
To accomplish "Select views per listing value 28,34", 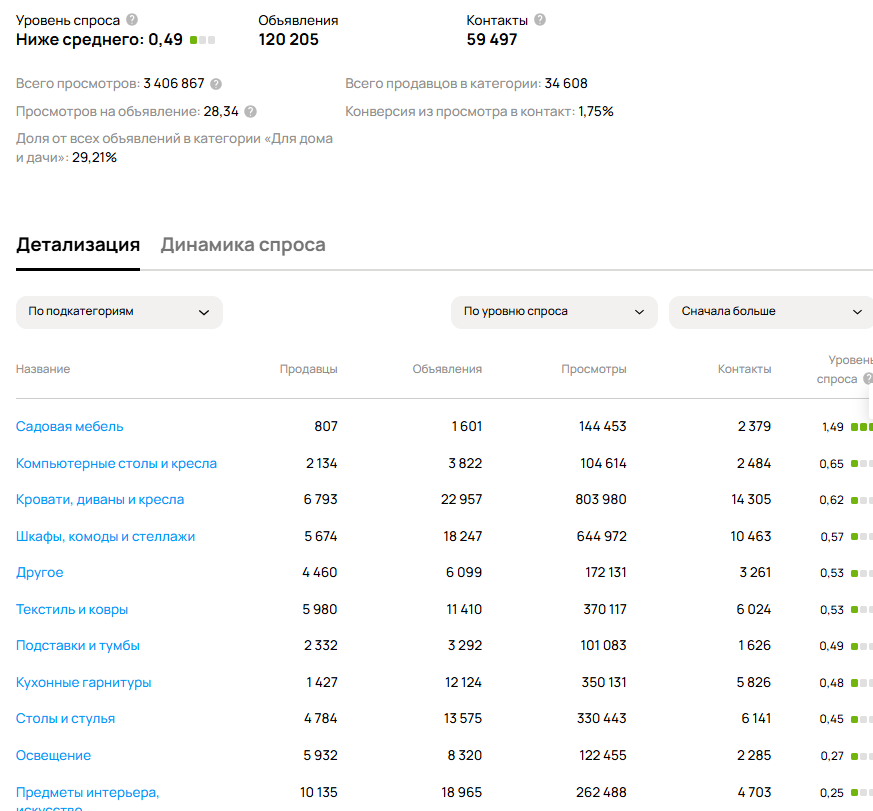I will tap(220, 111).
